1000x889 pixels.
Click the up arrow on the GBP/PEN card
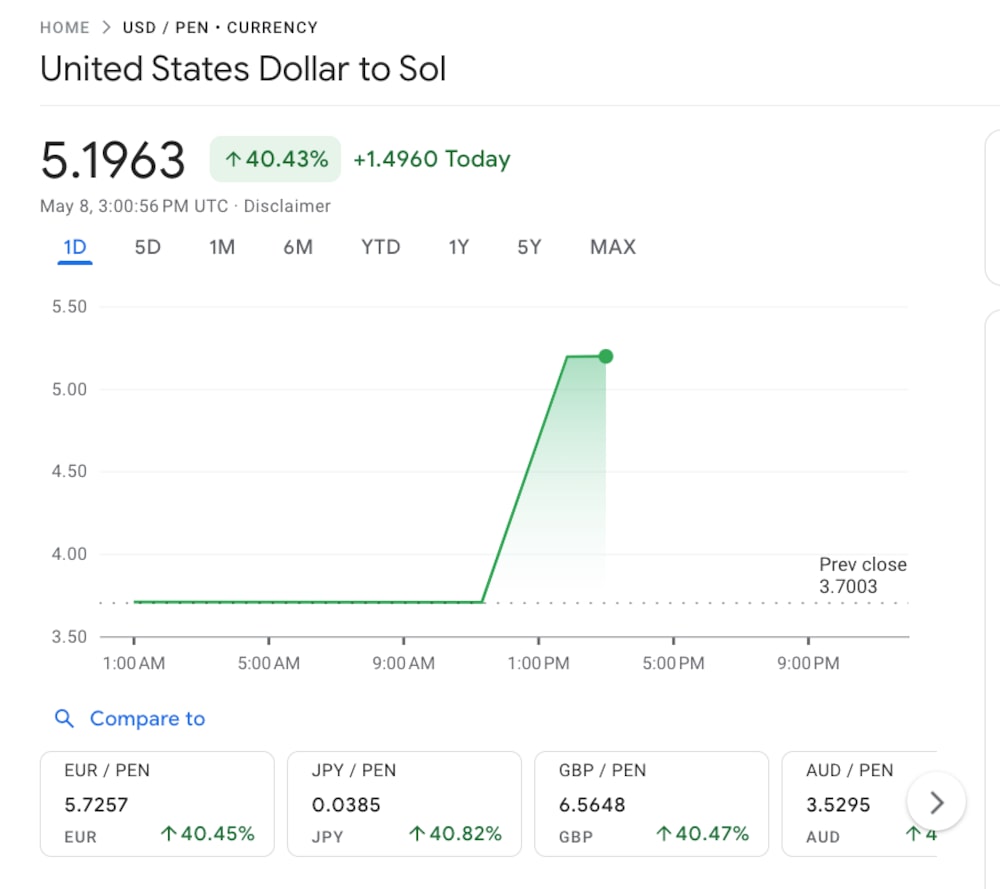[665, 832]
